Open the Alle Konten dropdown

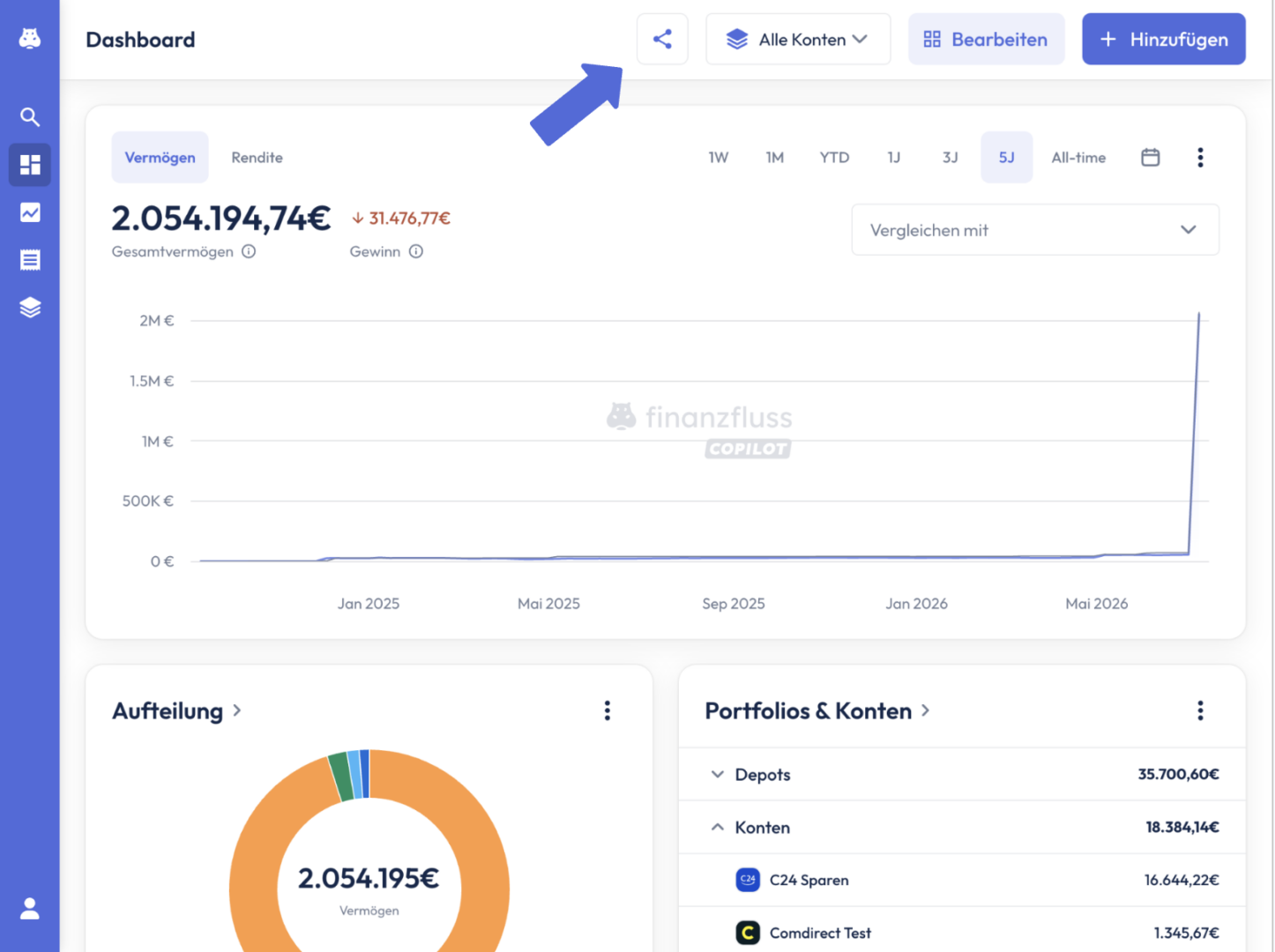pyautogui.click(x=798, y=39)
